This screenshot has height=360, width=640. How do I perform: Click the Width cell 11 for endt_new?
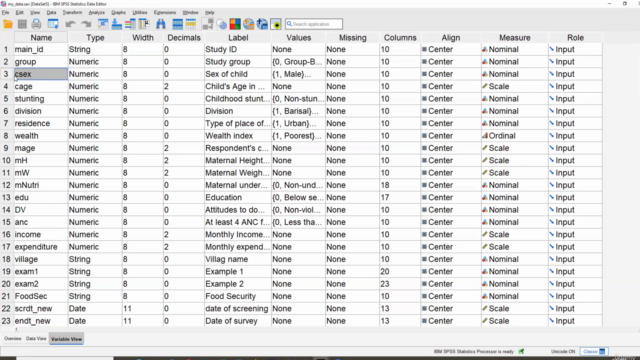click(x=142, y=321)
